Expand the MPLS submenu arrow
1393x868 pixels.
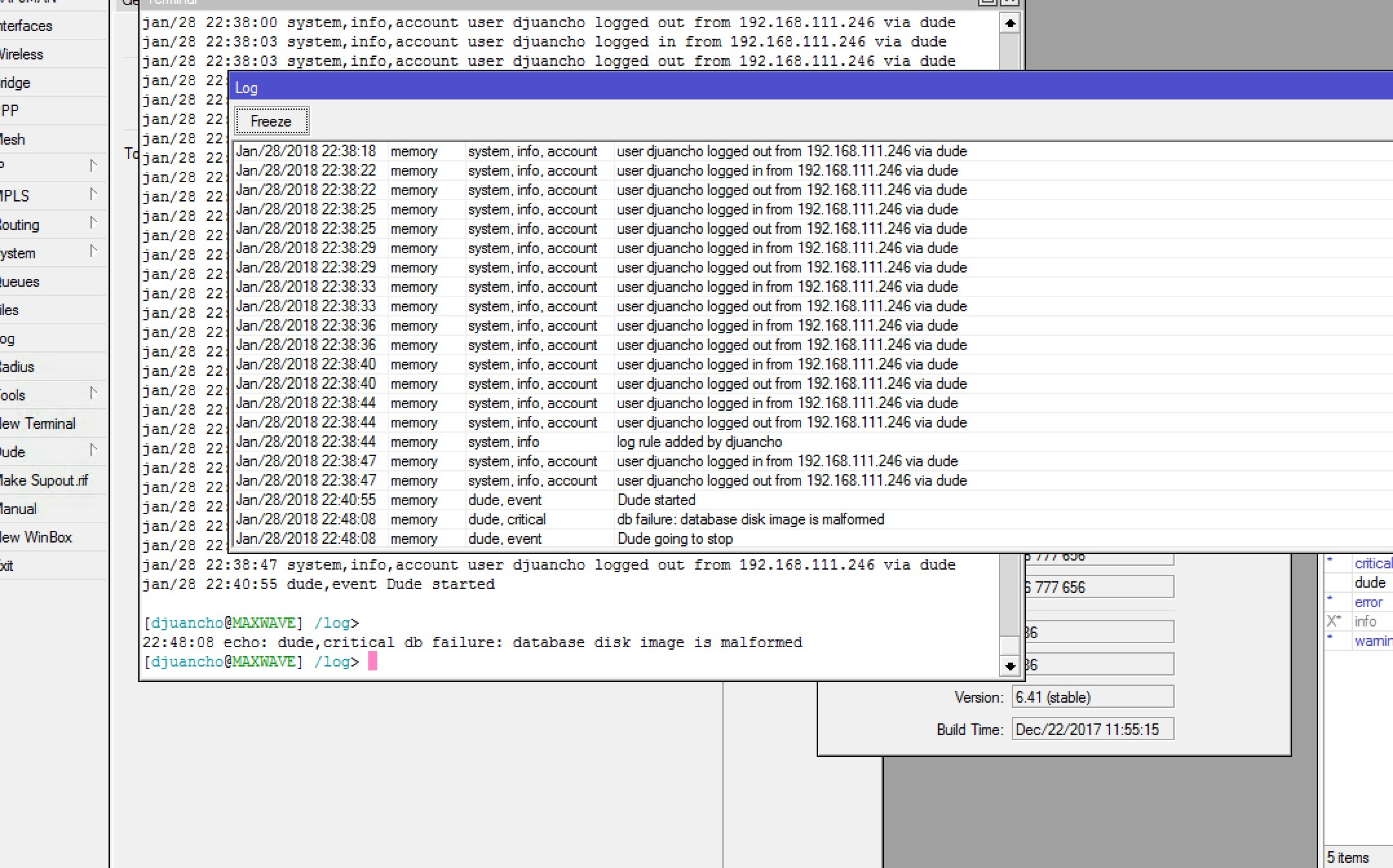click(x=93, y=194)
